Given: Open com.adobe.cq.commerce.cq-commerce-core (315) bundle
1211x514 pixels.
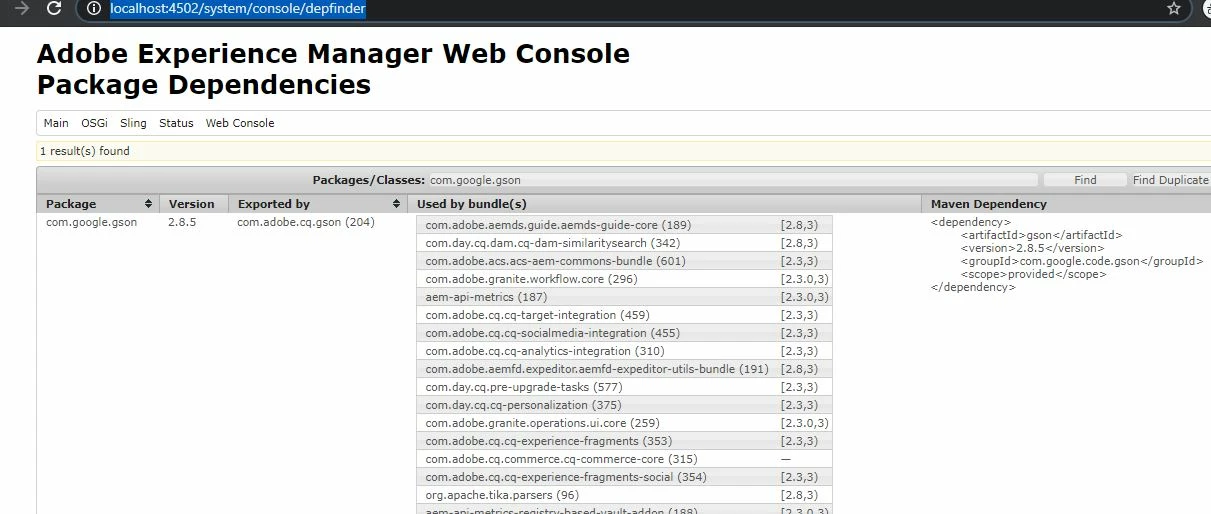Looking at the screenshot, I should pyautogui.click(x=561, y=459).
